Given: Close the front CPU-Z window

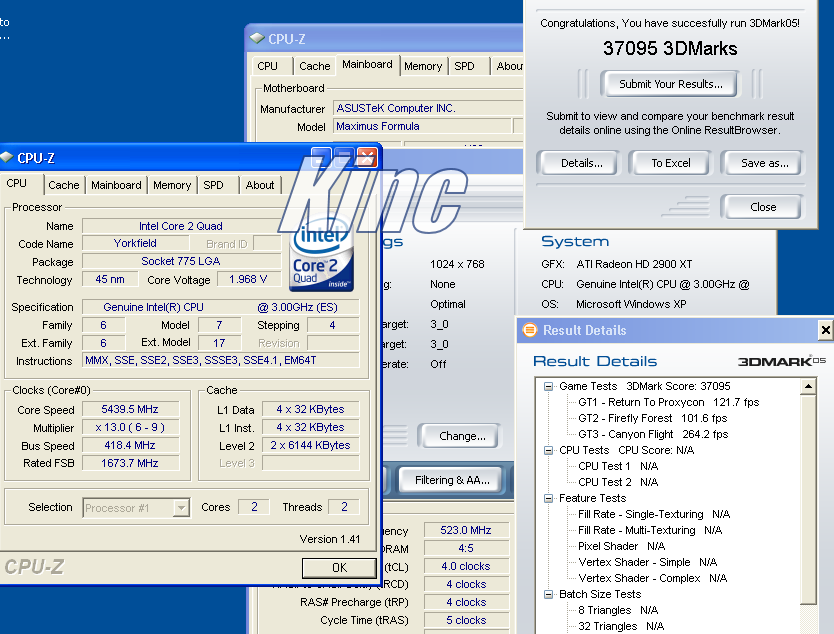Looking at the screenshot, I should 366,158.
